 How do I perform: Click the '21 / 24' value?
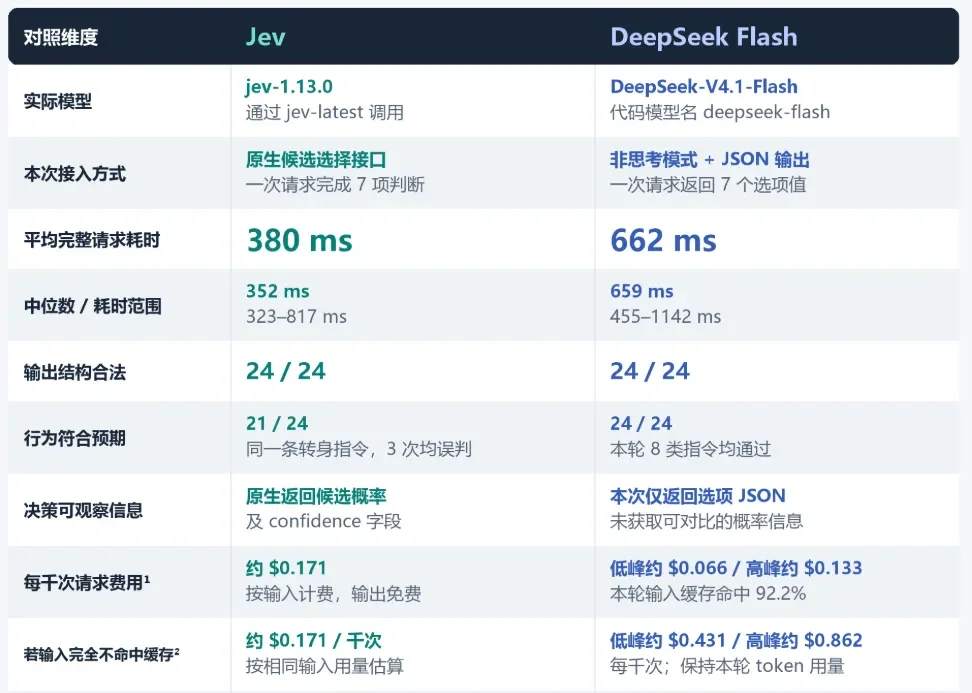277,423
